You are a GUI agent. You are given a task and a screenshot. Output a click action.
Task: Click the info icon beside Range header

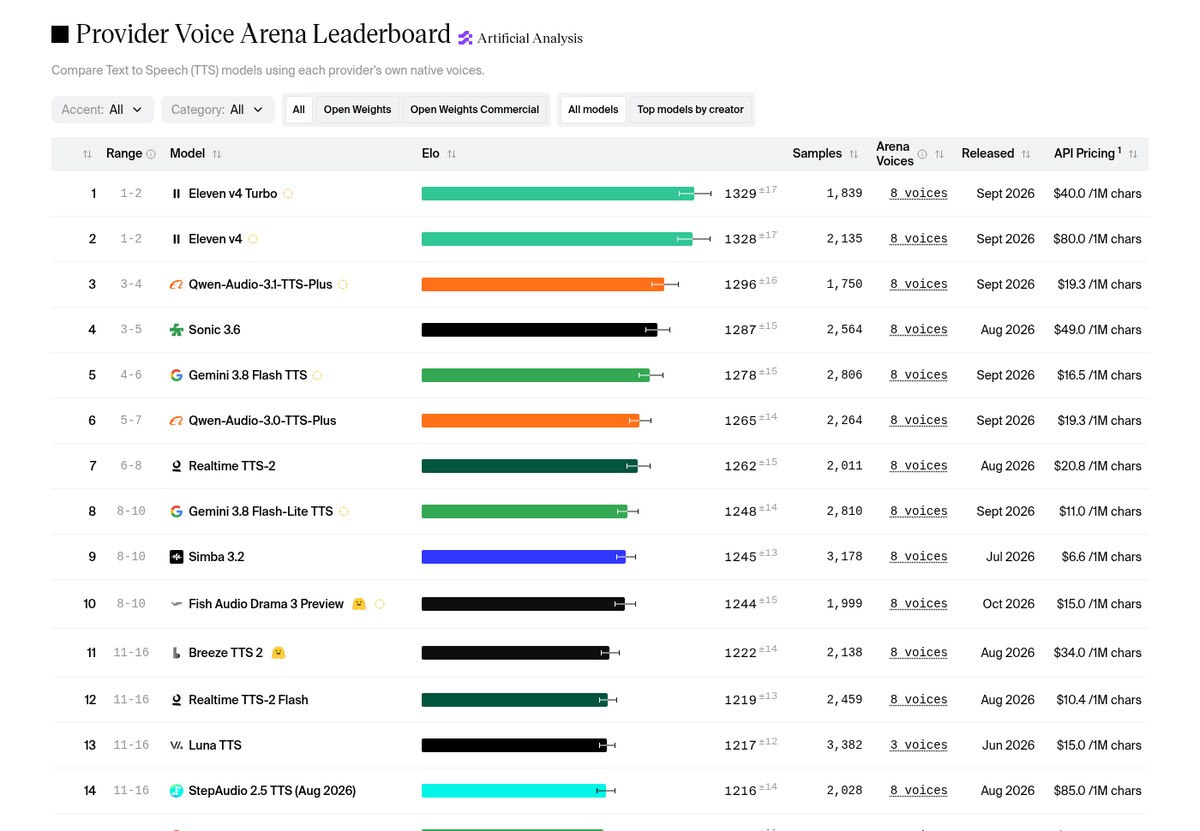point(151,154)
